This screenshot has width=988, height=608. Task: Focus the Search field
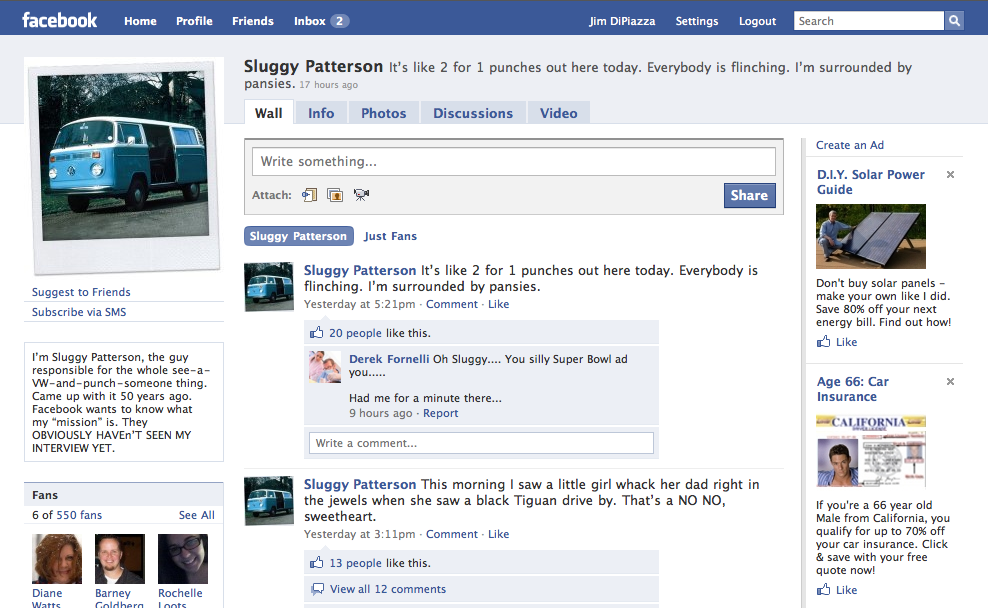pos(869,21)
